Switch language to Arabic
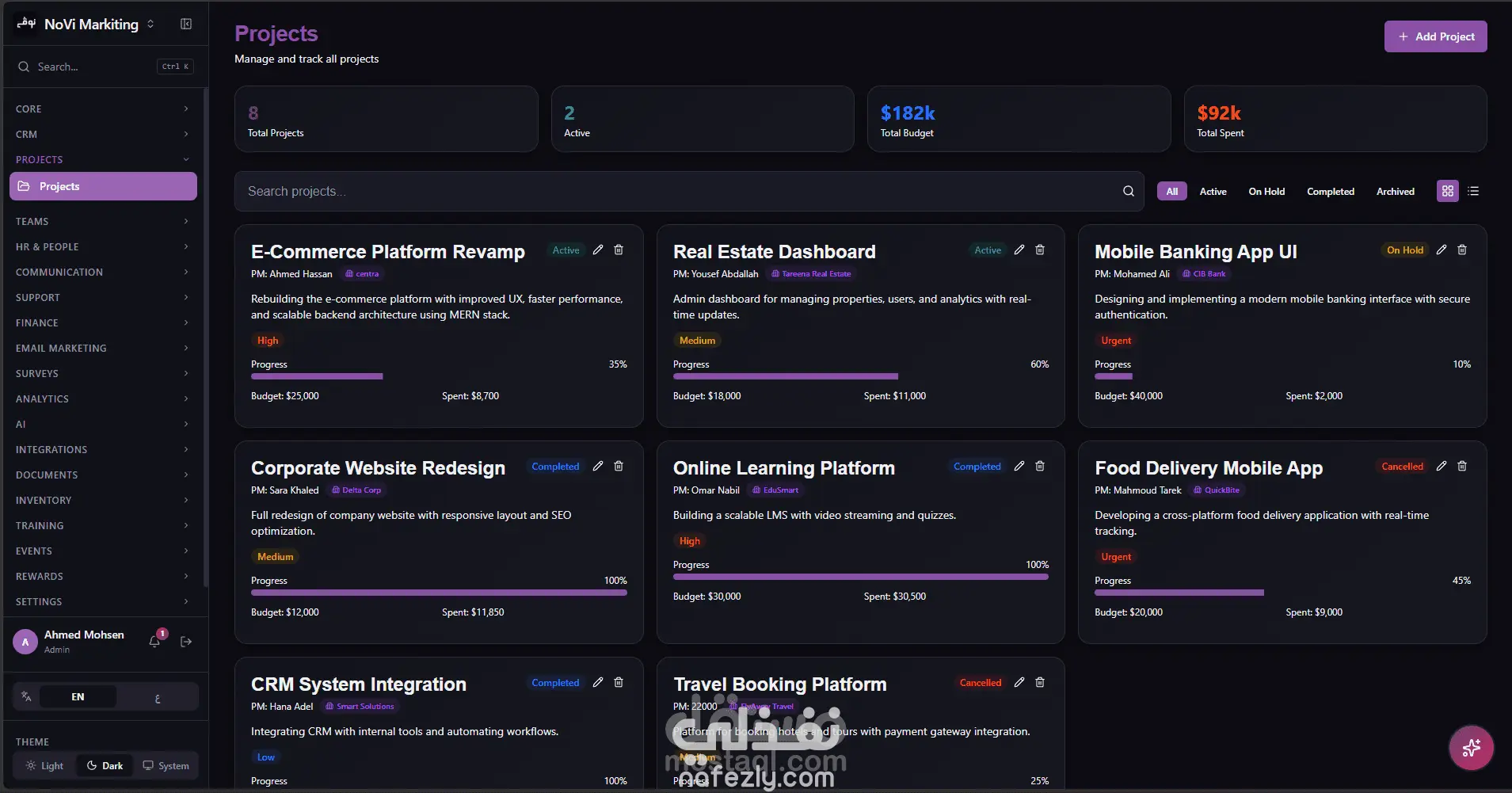The image size is (1512, 793). (x=158, y=697)
